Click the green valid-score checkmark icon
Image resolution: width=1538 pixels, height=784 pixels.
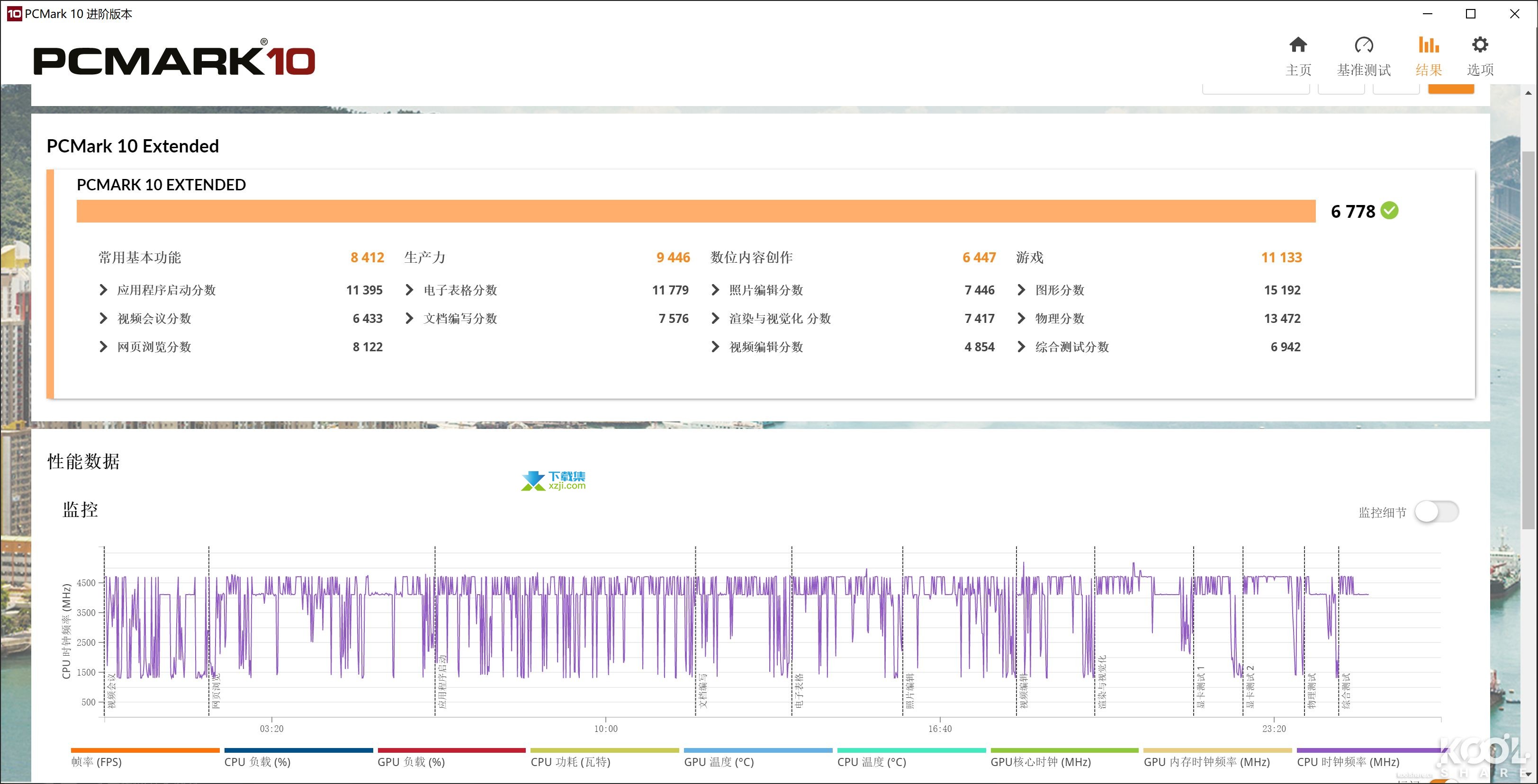click(x=1390, y=211)
